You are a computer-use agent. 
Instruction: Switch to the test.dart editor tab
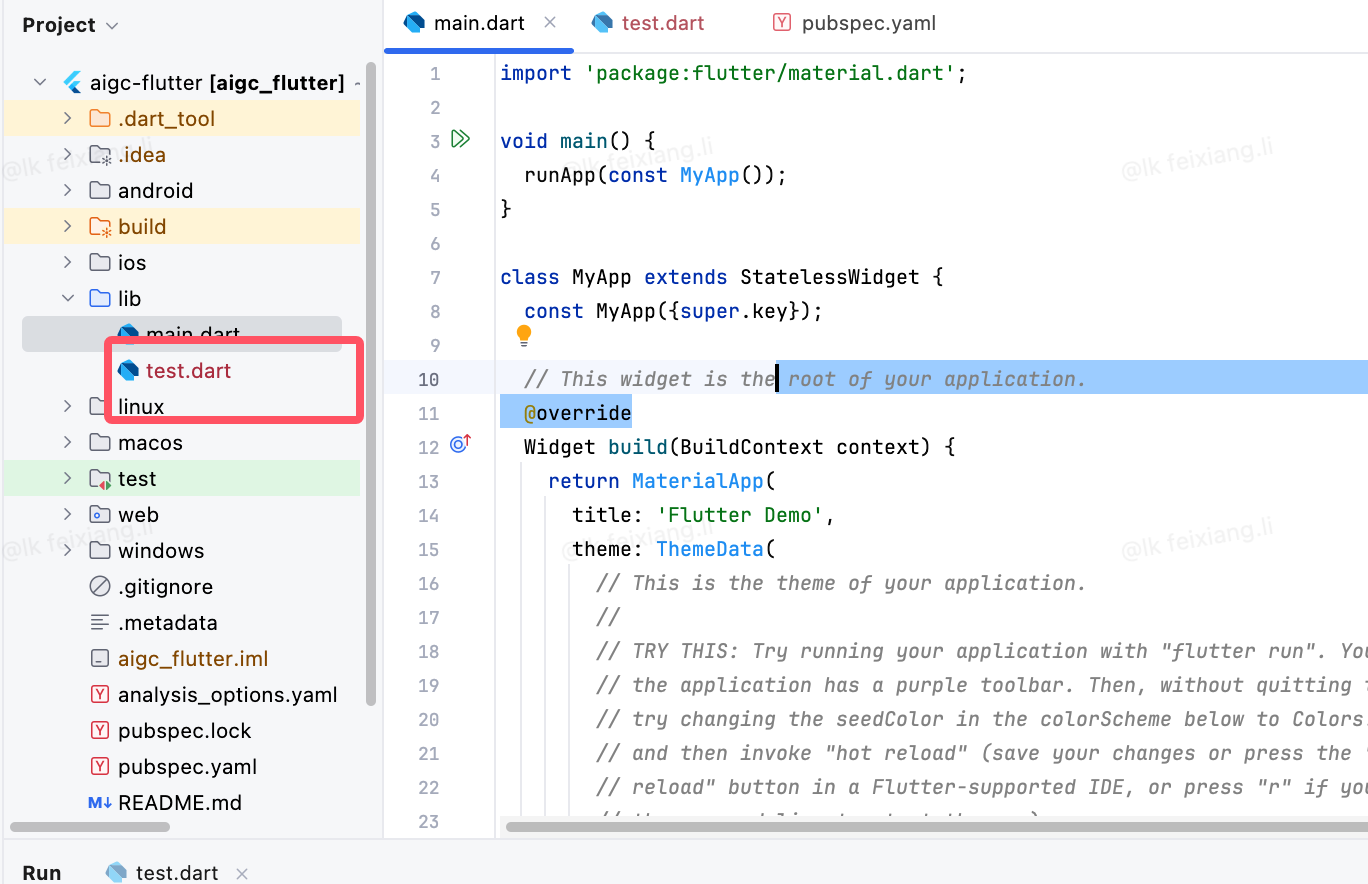click(648, 23)
